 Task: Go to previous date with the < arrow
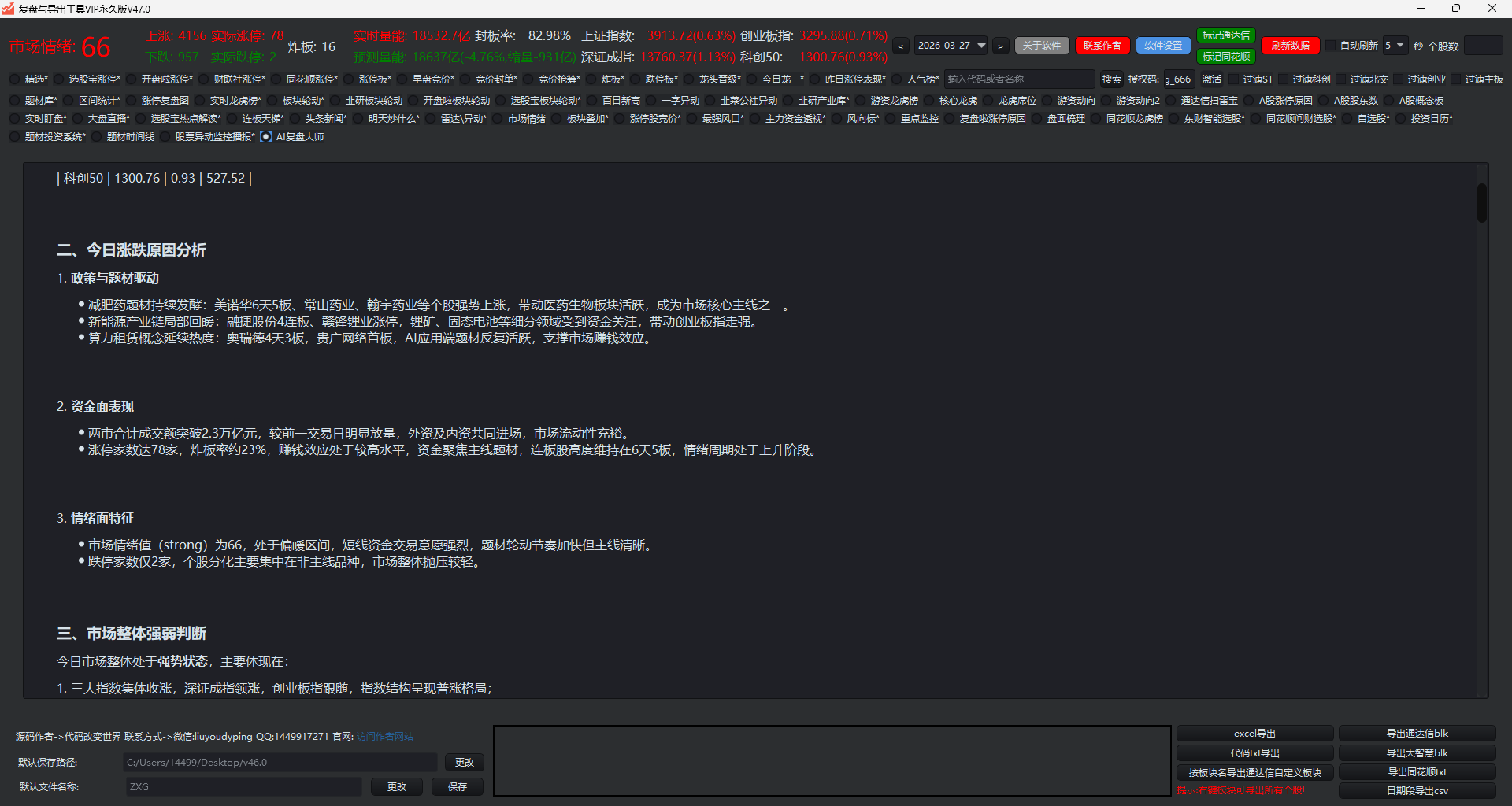pos(901,46)
